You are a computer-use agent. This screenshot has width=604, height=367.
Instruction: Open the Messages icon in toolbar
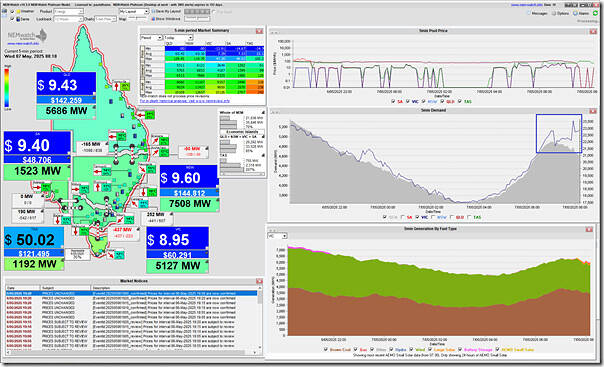pyautogui.click(x=529, y=13)
